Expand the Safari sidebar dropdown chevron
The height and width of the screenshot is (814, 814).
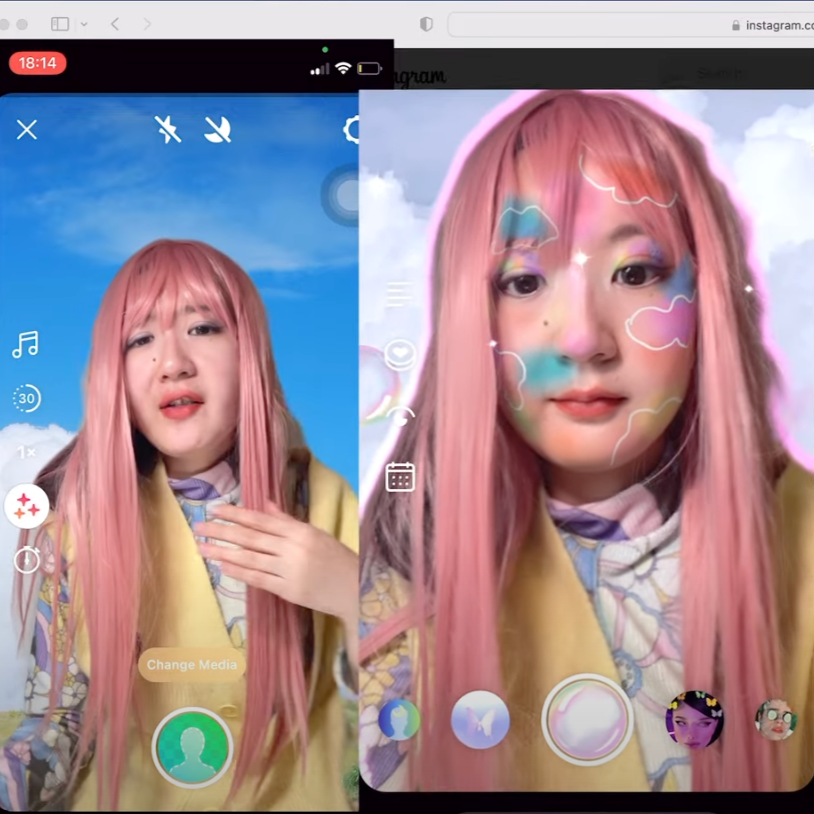click(x=84, y=24)
